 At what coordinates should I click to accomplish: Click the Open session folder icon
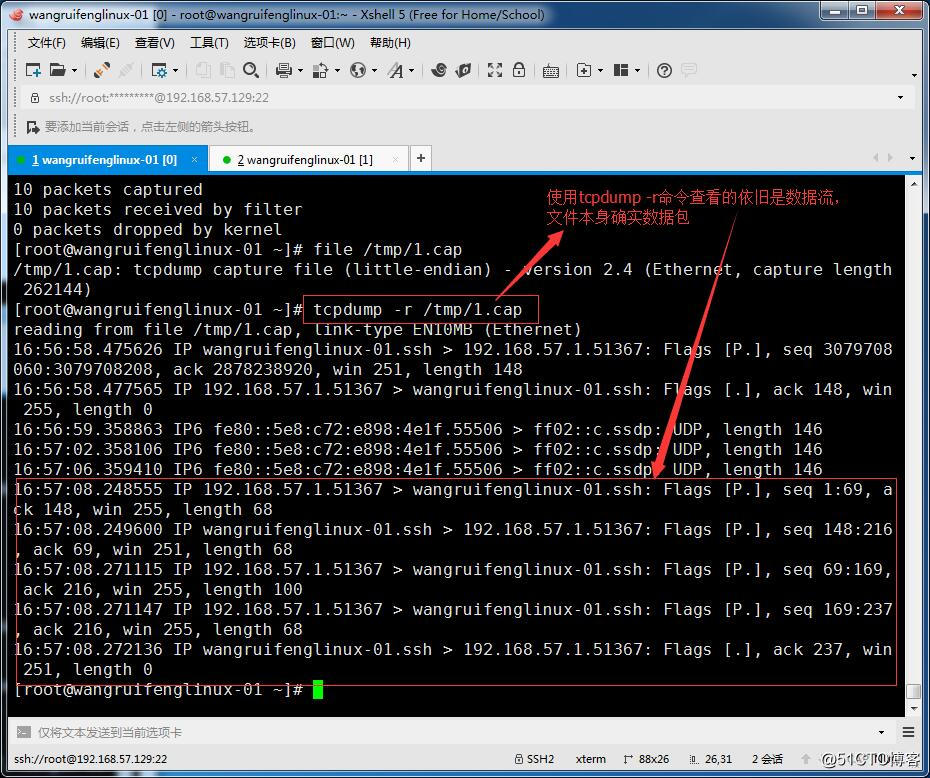pyautogui.click(x=58, y=71)
